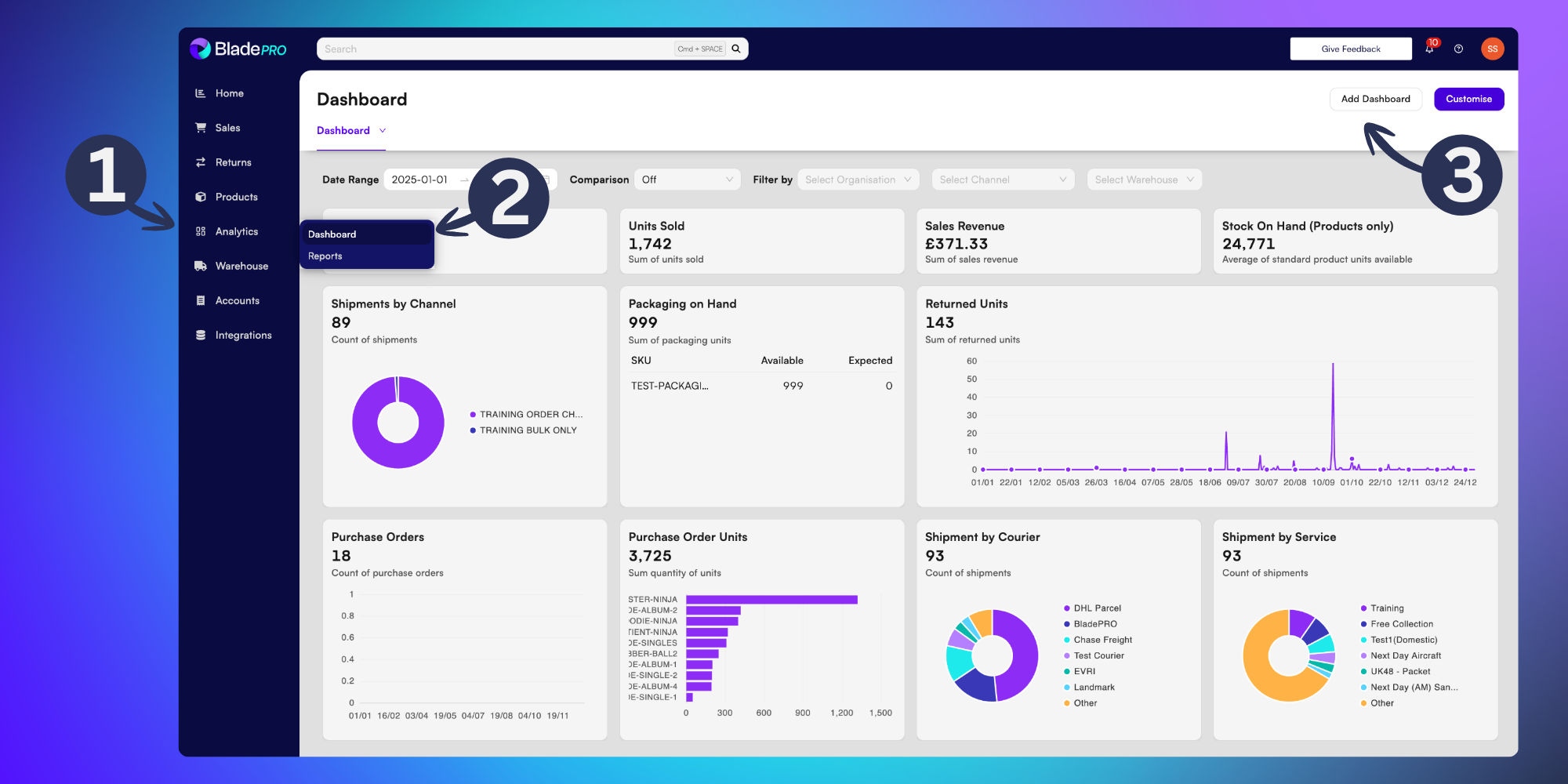Open the Select Warehouse dropdown
Screen dimensions: 1568x784
click(x=1144, y=180)
